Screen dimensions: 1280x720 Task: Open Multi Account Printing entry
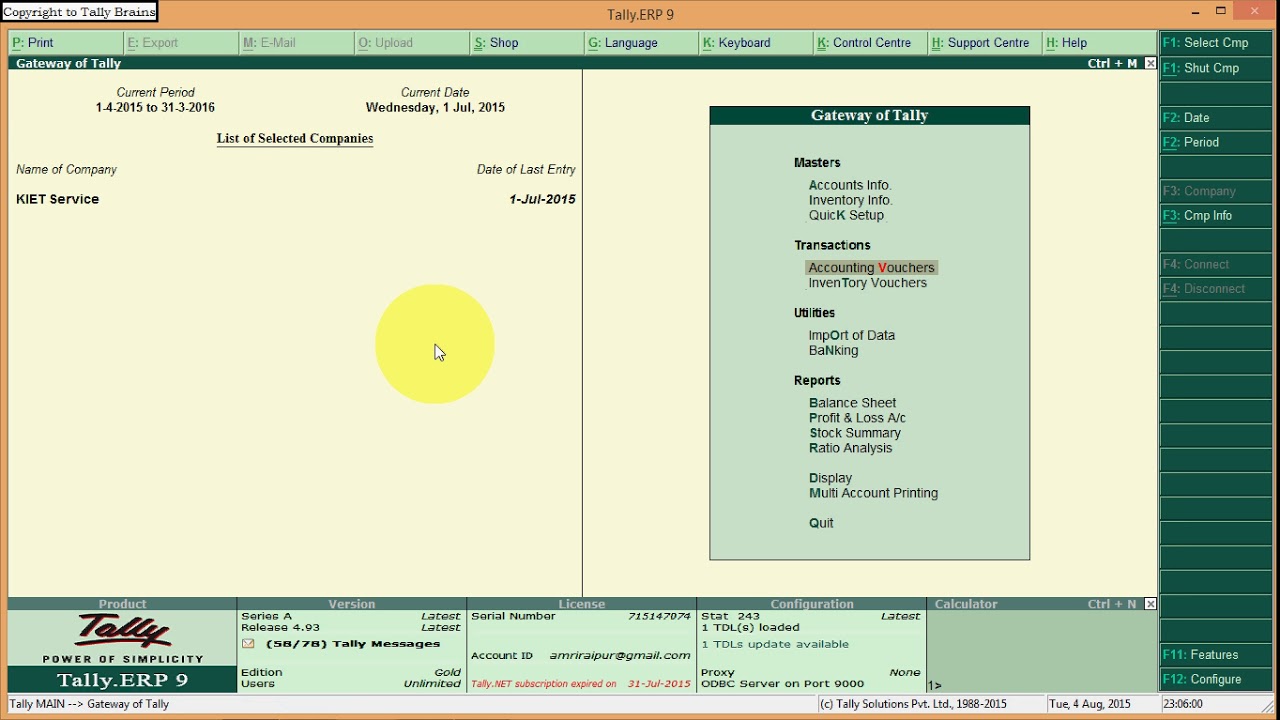click(x=873, y=493)
